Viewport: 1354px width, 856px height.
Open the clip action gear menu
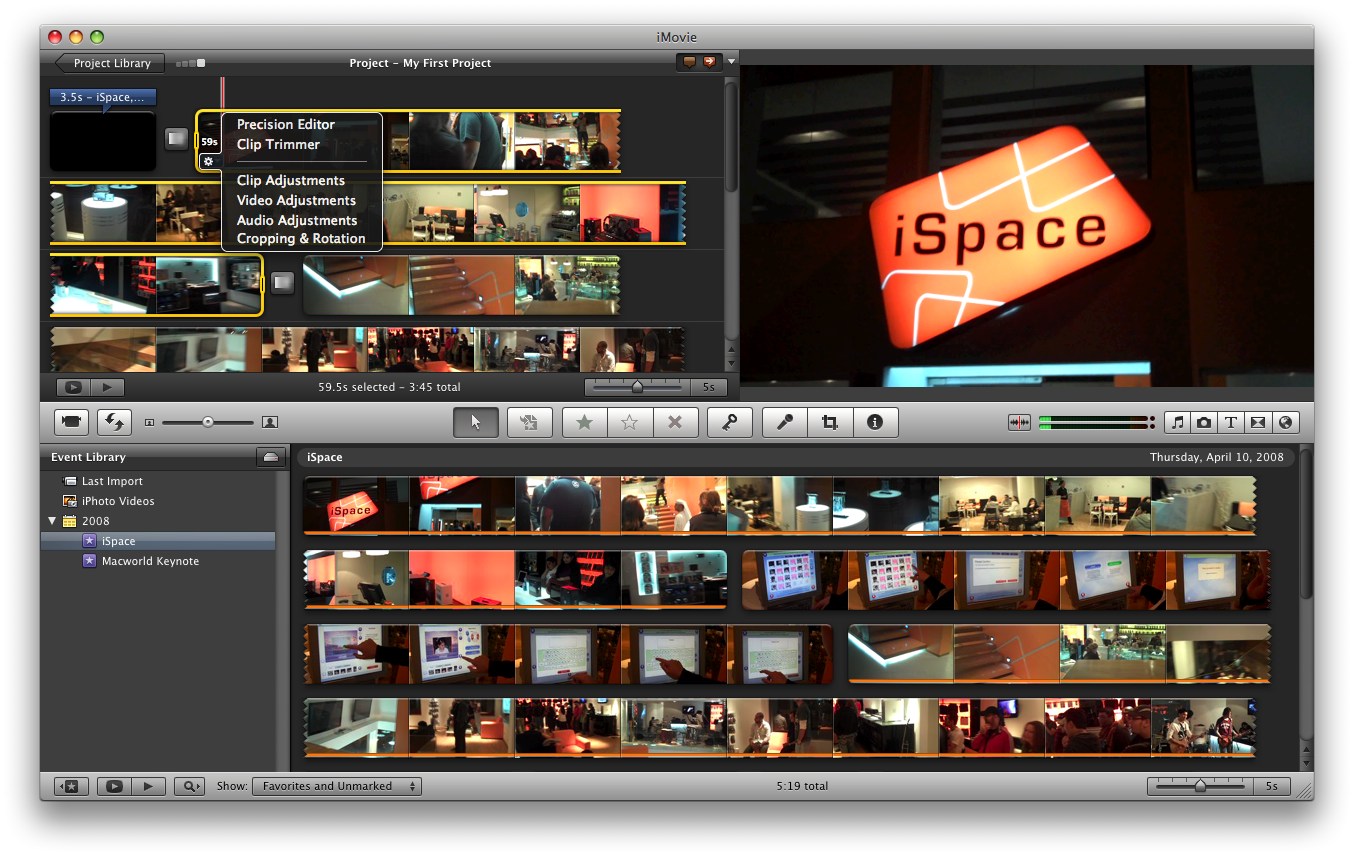[208, 161]
